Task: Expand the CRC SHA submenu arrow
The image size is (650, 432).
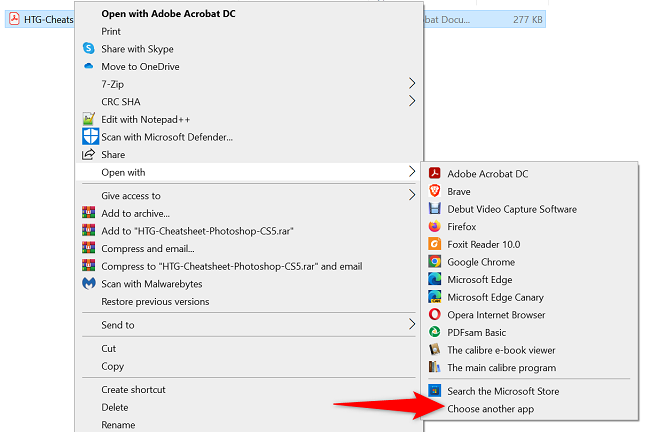Action: pyautogui.click(x=412, y=101)
